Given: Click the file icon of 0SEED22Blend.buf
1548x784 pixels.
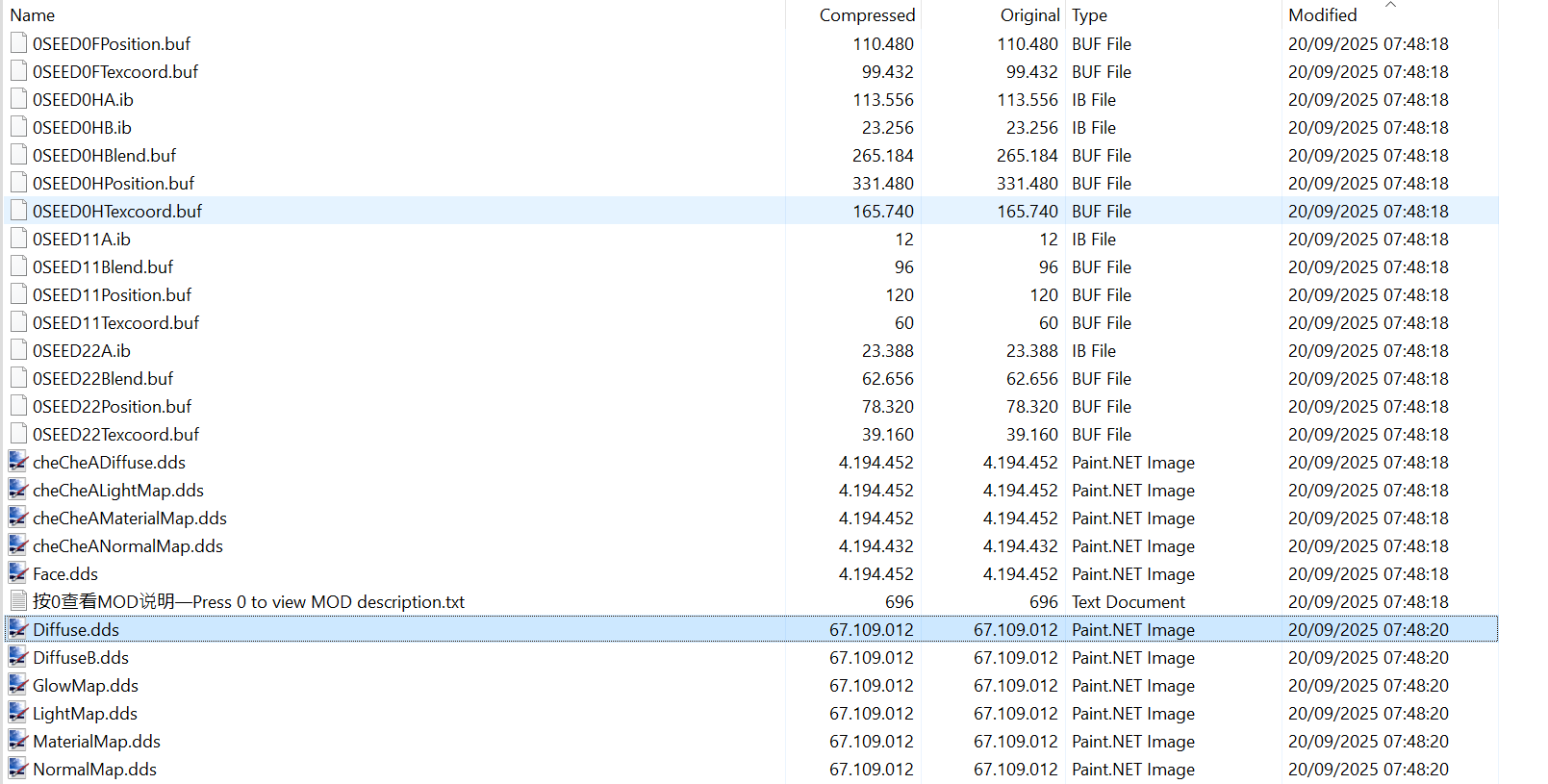Looking at the screenshot, I should tap(18, 378).
